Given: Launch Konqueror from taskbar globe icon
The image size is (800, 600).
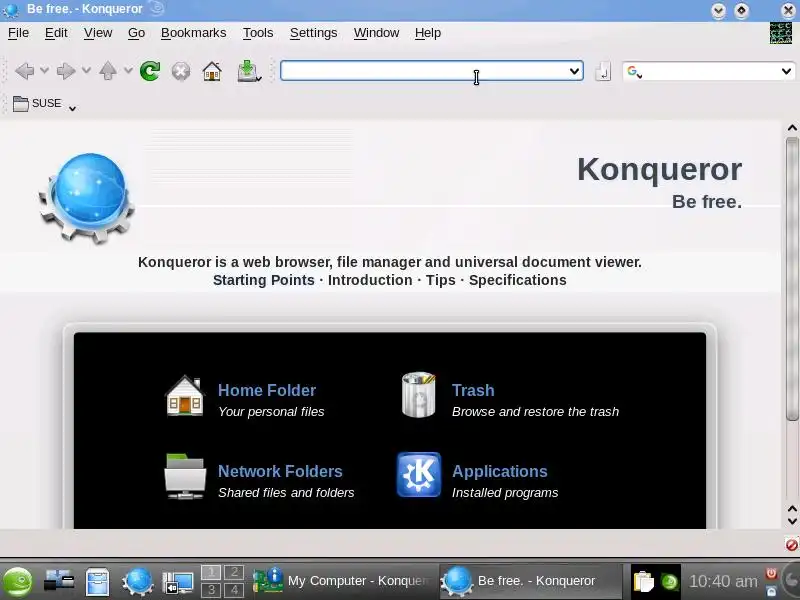Looking at the screenshot, I should (x=138, y=582).
